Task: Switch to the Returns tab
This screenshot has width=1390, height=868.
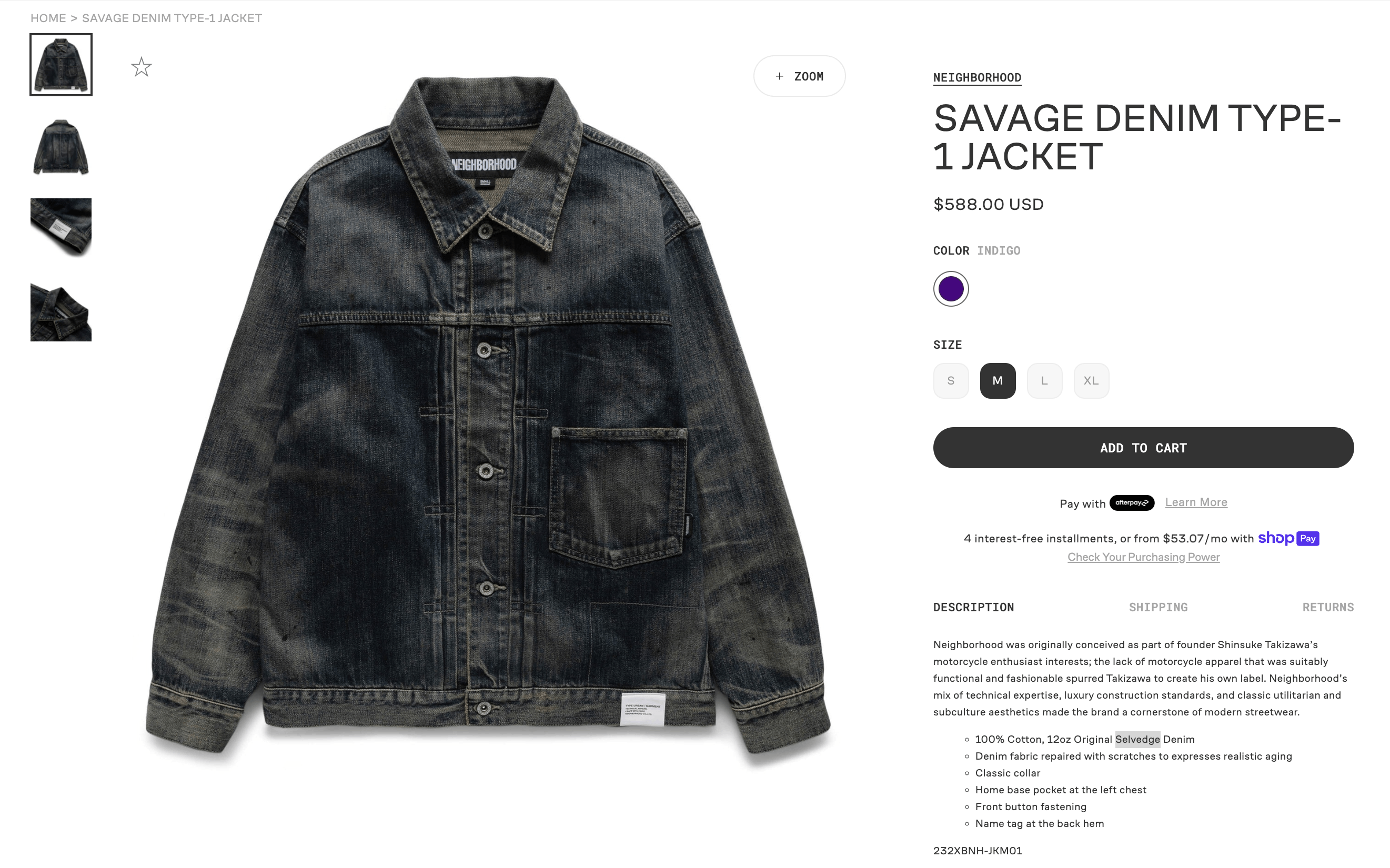Action: [1327, 608]
